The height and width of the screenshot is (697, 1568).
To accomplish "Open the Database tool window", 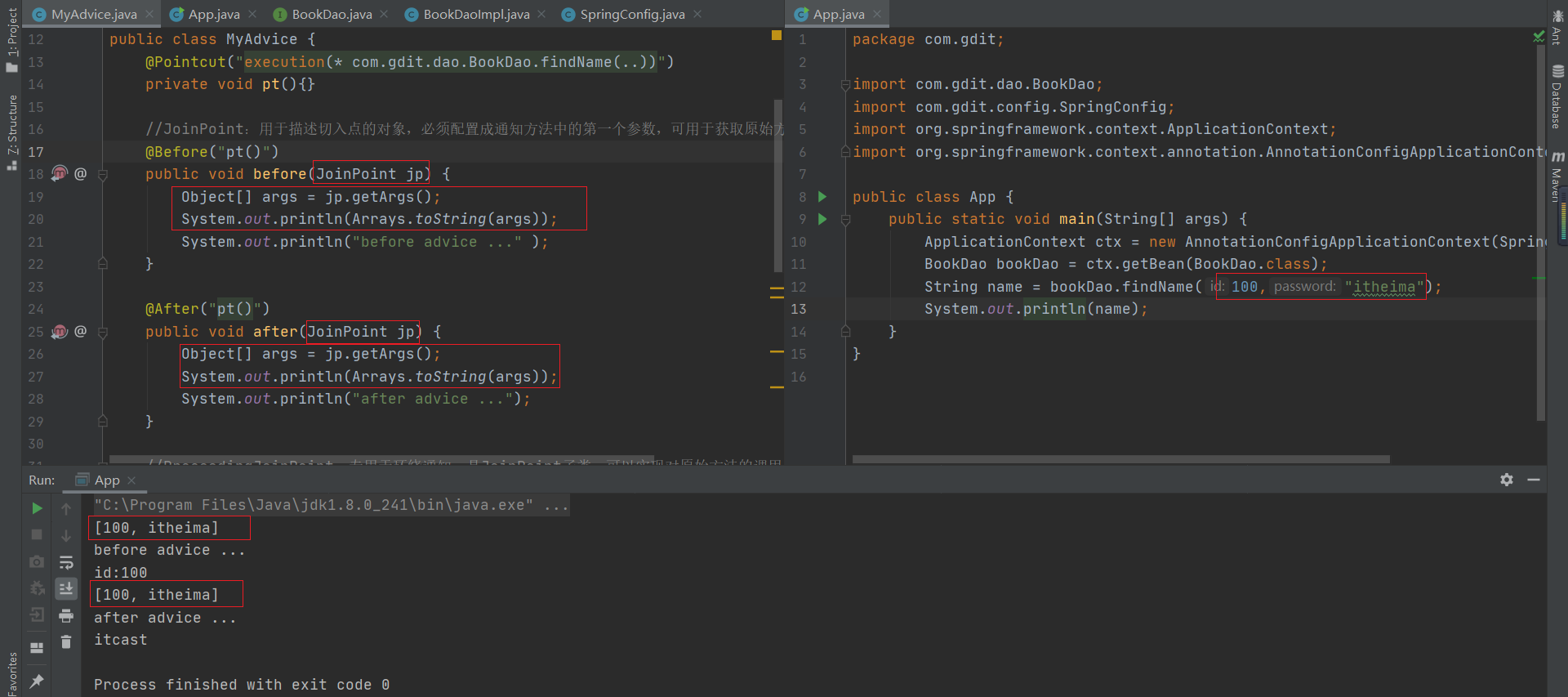I will coord(1557,96).
